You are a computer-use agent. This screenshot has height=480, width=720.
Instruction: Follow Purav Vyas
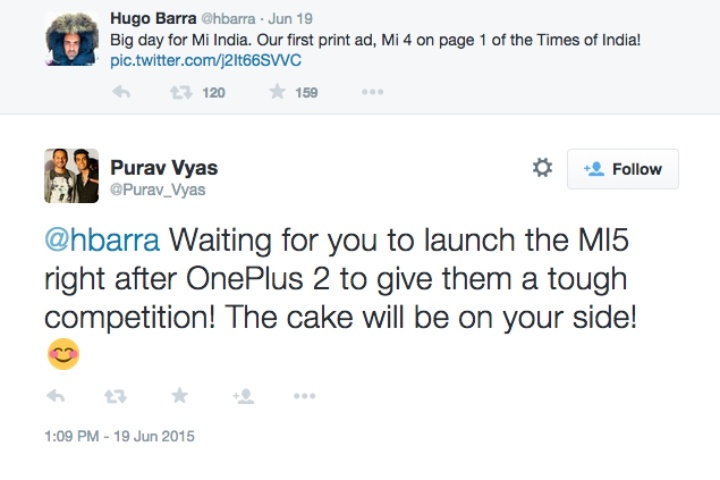pyautogui.click(x=623, y=169)
